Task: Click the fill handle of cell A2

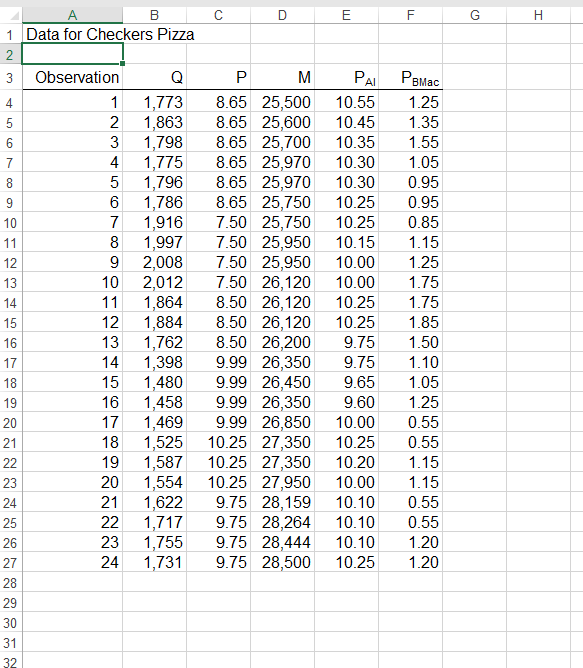Action: pos(122,63)
